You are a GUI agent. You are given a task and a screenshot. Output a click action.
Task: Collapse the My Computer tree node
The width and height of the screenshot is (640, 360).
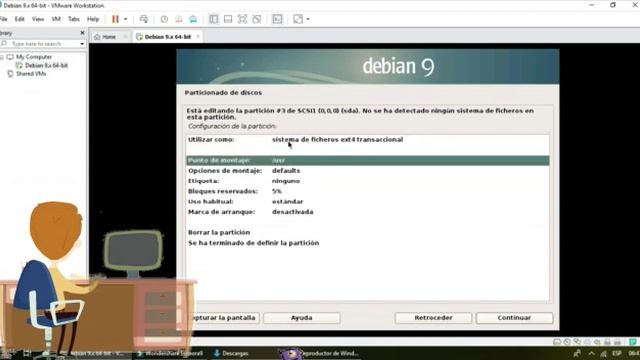[2, 57]
